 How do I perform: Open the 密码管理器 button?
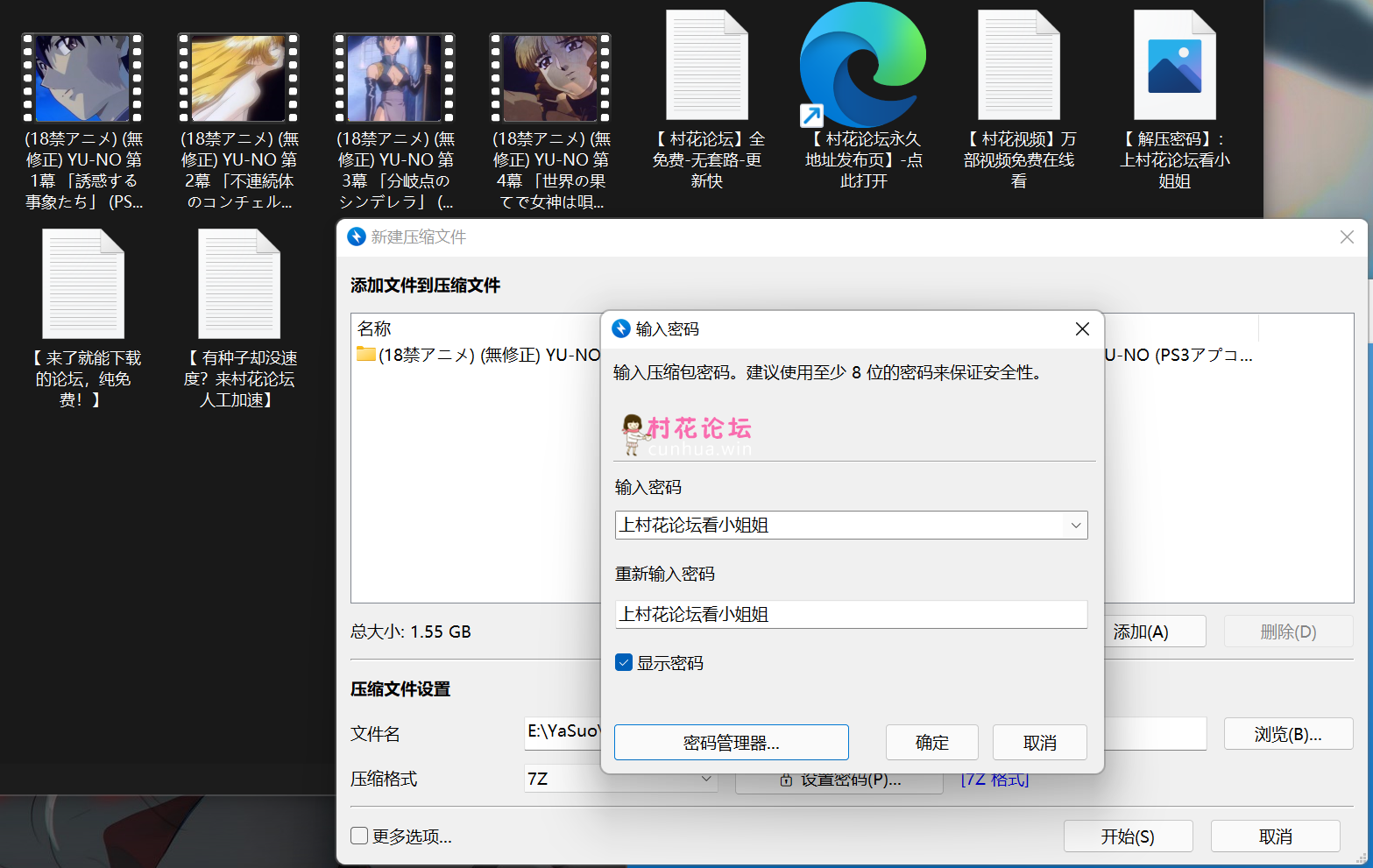click(x=732, y=743)
